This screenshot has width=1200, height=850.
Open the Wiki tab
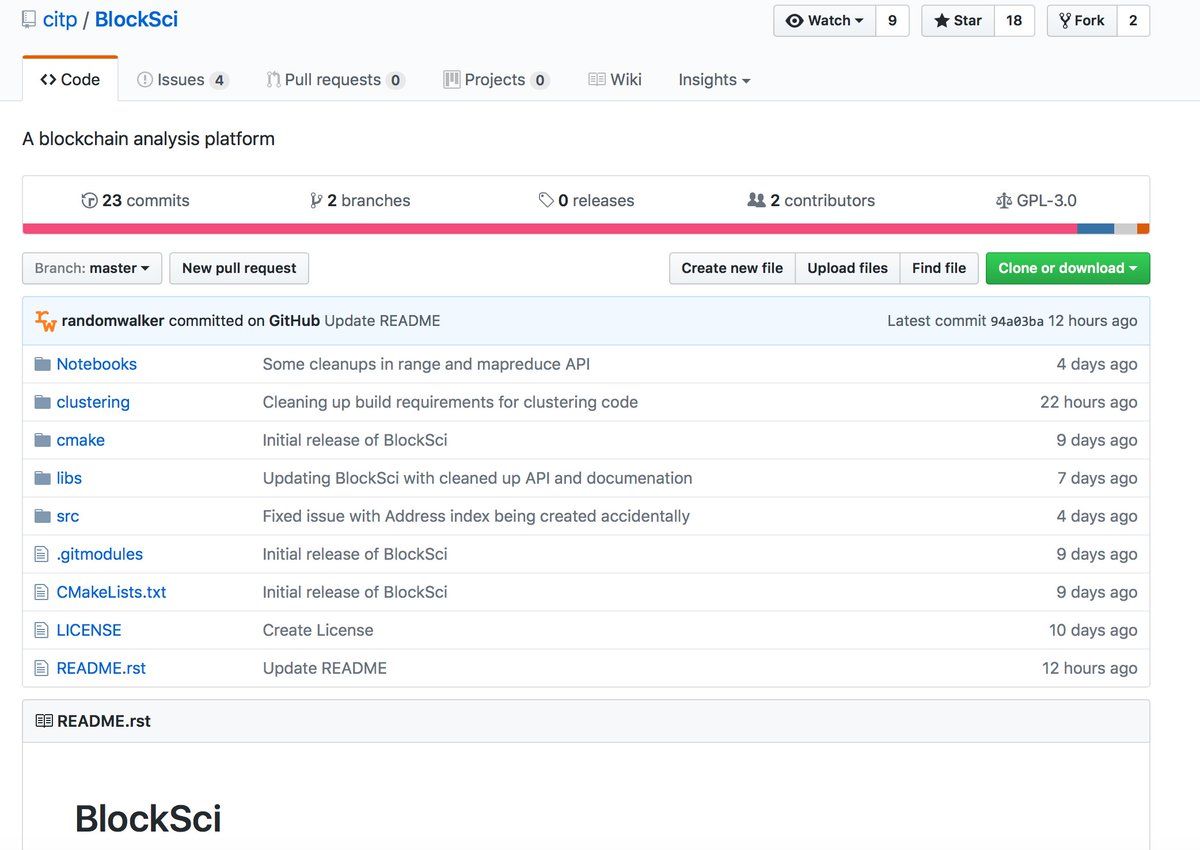615,79
